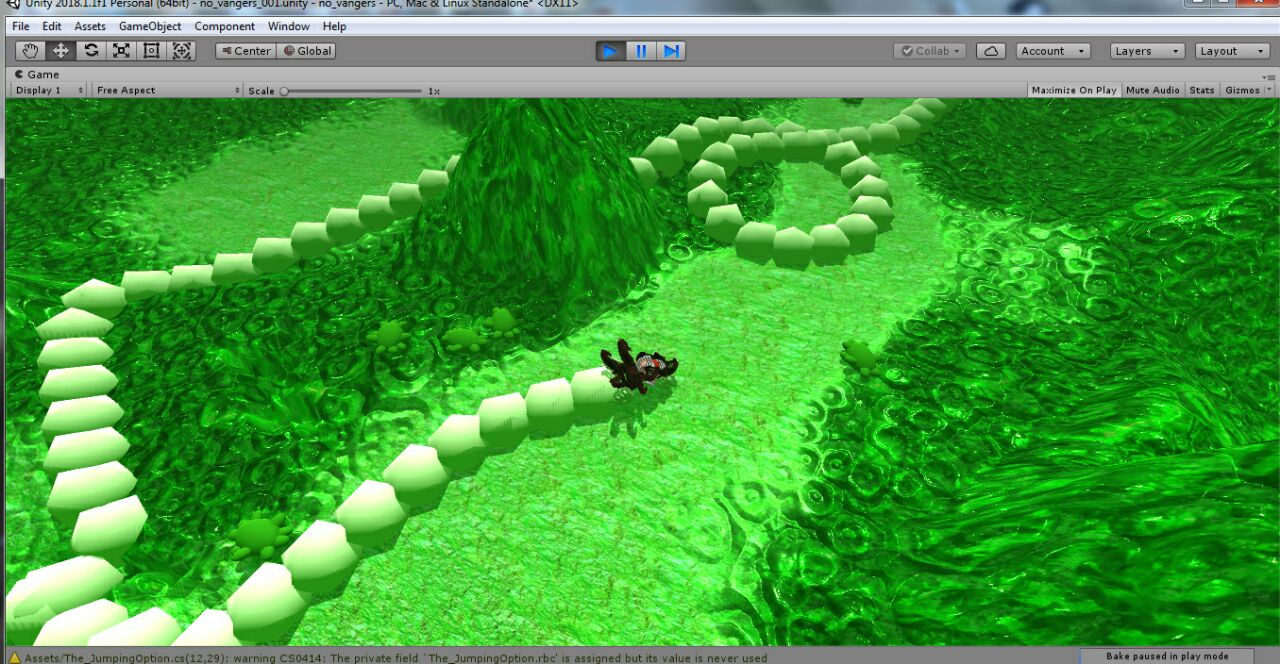
Task: Pause the running game
Action: click(x=641, y=51)
